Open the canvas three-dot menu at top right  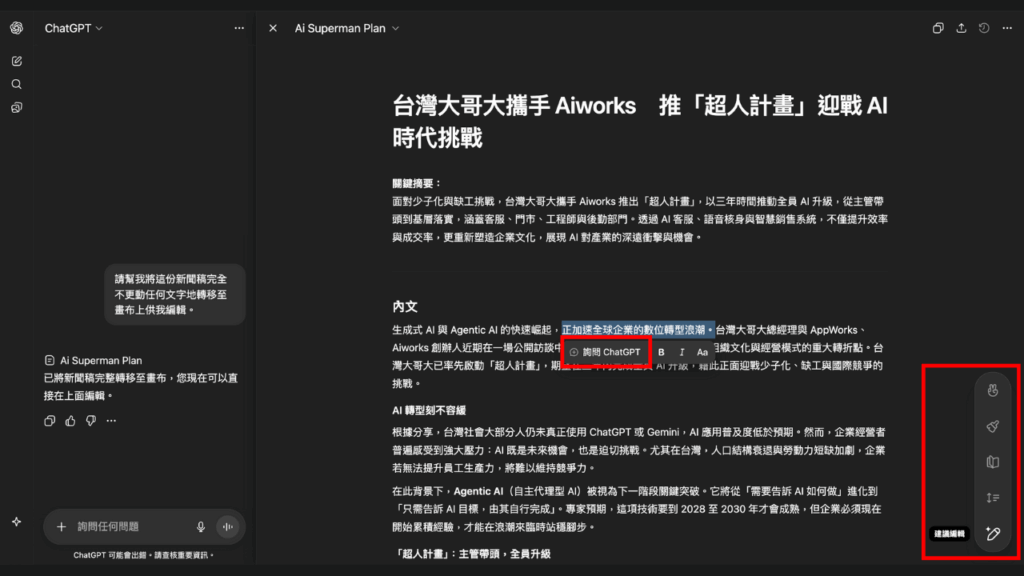point(1007,28)
